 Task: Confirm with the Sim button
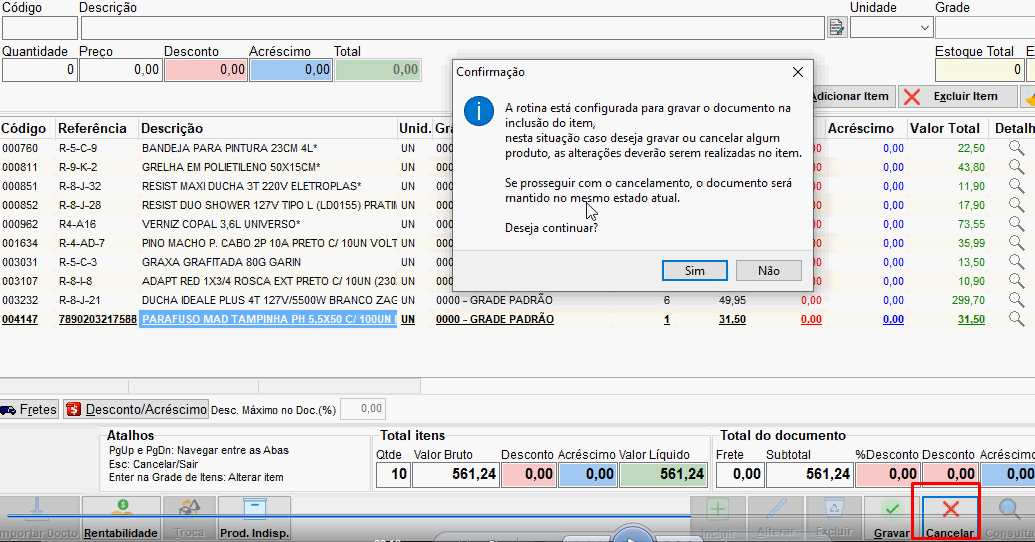coord(694,271)
